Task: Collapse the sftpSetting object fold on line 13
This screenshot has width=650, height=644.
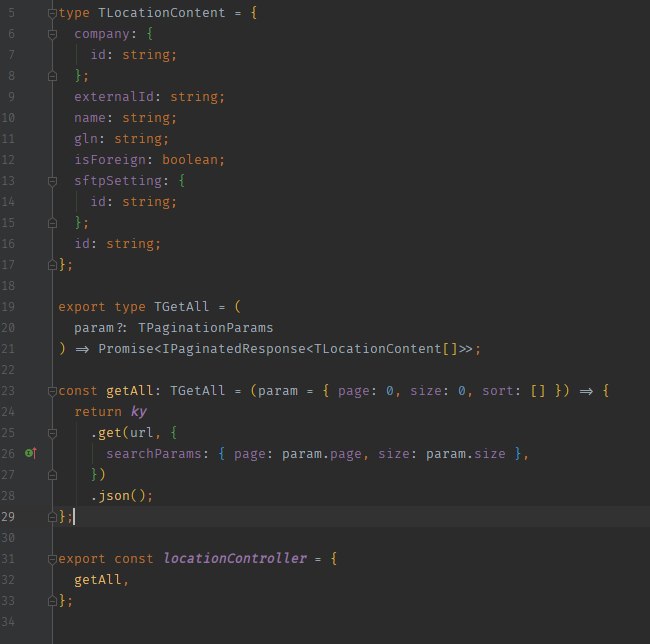Action: click(52, 181)
